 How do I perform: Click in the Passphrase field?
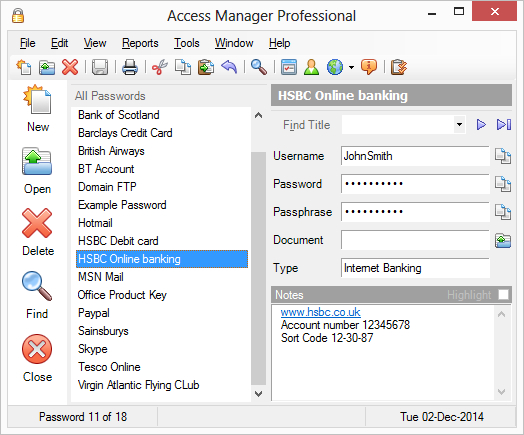[x=415, y=212]
